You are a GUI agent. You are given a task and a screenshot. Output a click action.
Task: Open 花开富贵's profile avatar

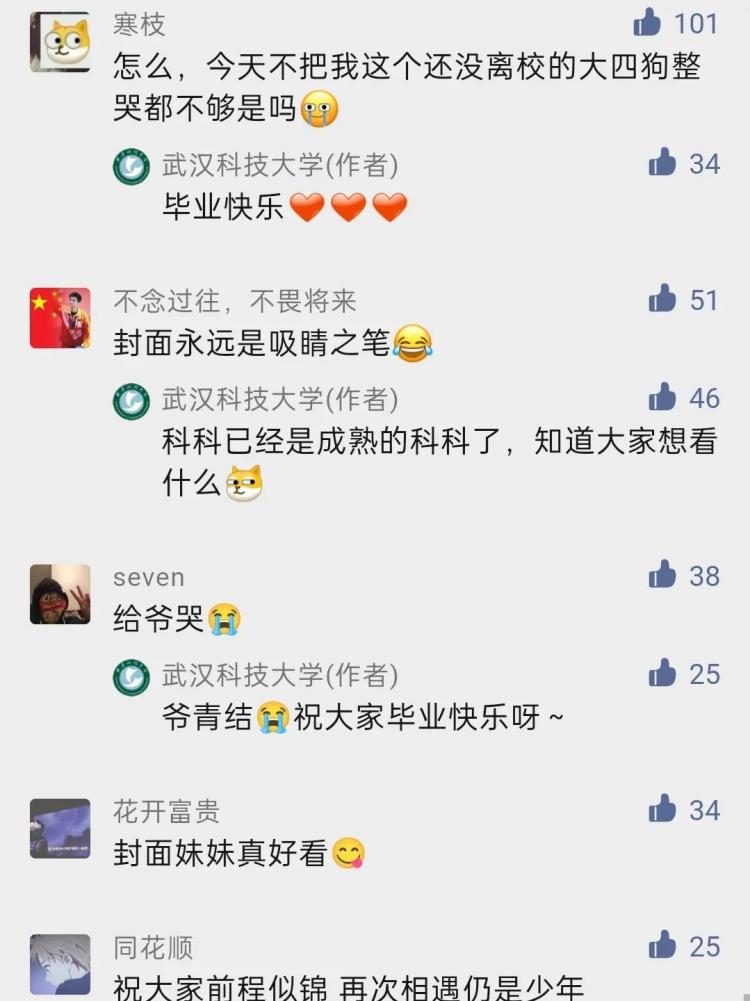click(60, 829)
